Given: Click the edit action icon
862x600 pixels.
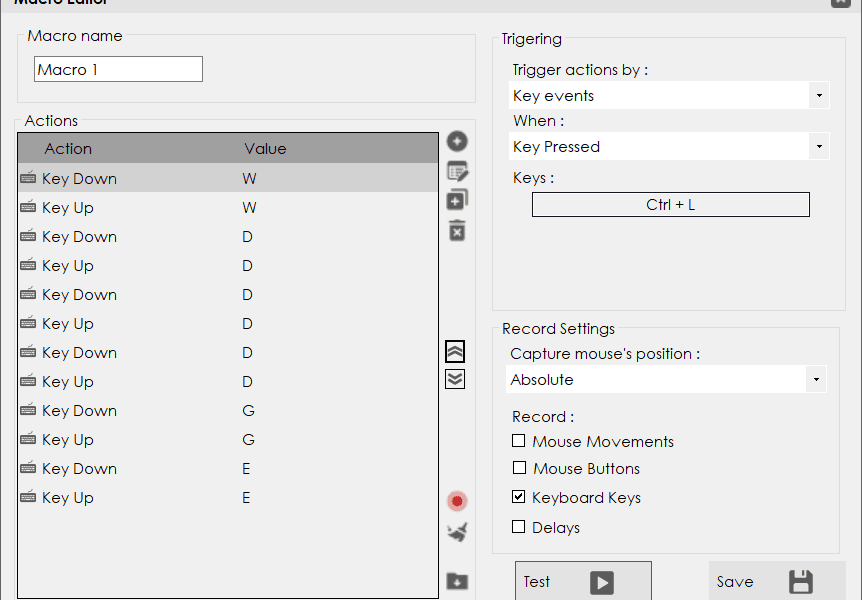Looking at the screenshot, I should 457,171.
